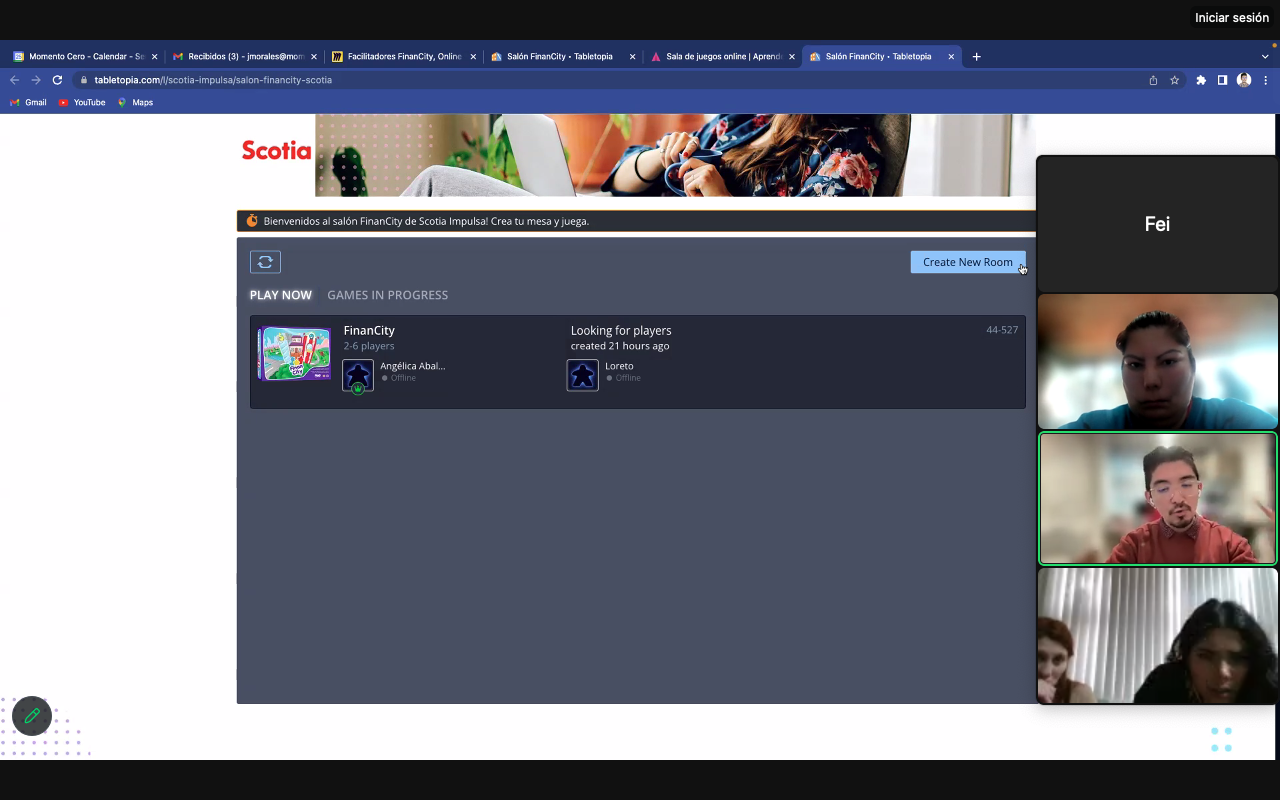Screen dimensions: 1280x800
Task: Close the active Salón FinanCity tab
Action: pos(951,57)
